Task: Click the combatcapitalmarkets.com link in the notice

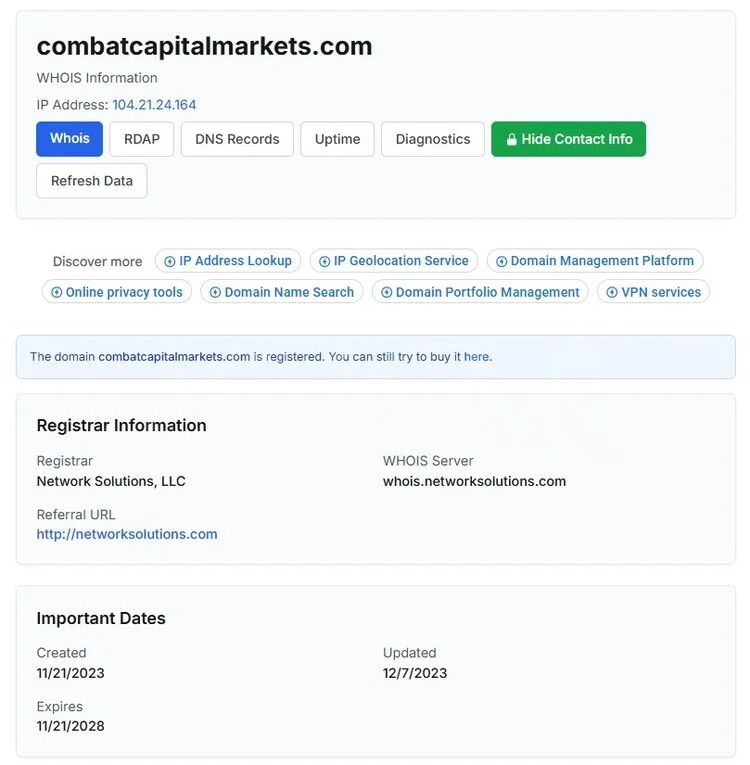Action: click(174, 357)
